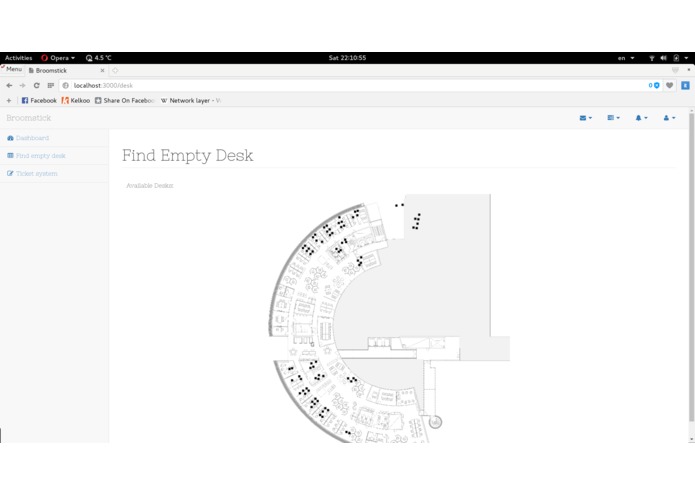Open the Facebook bookmark
The height and width of the screenshot is (494, 695).
point(39,101)
